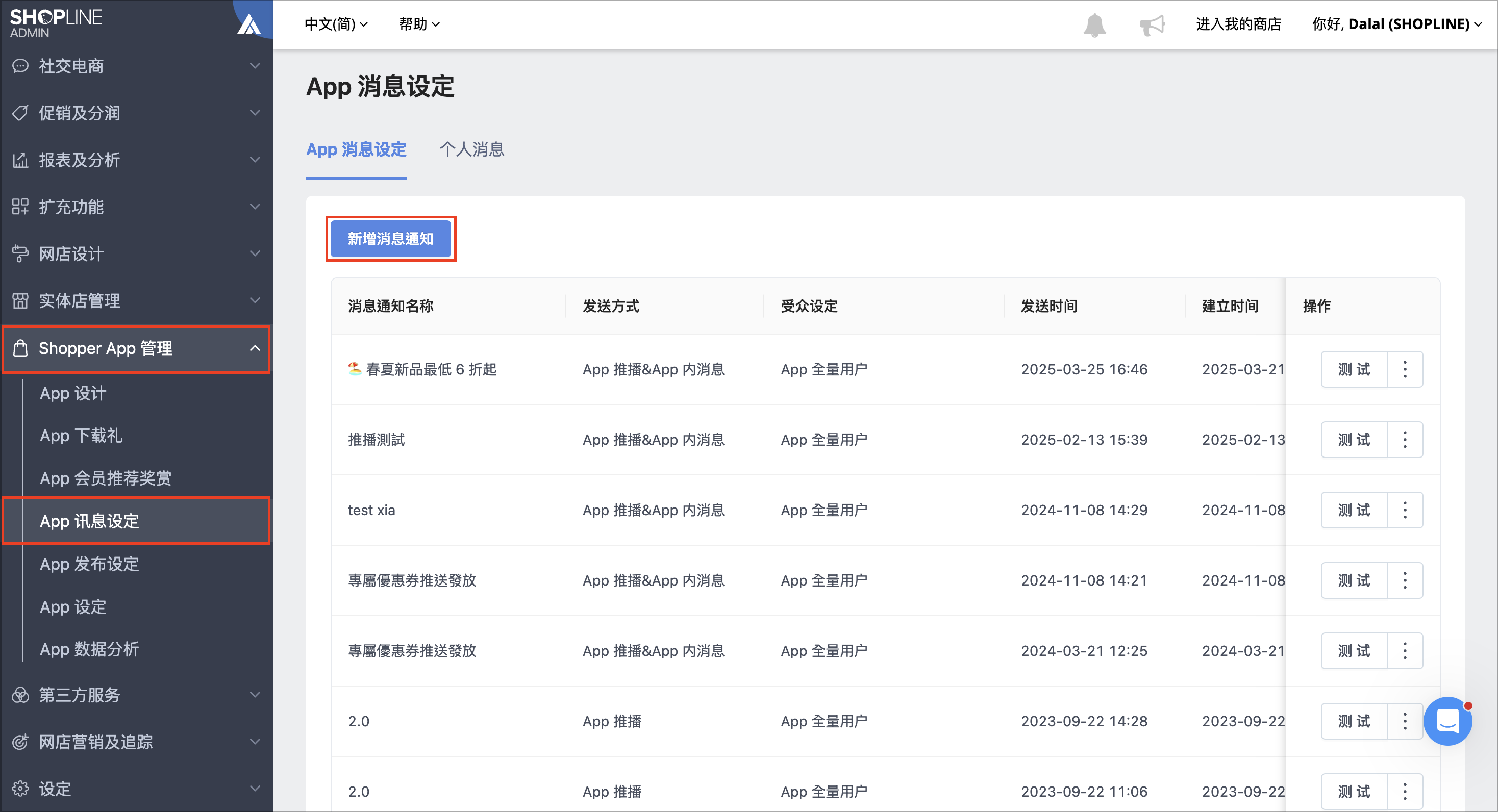
Task: Click the 推播測試 notification name
Action: (x=376, y=440)
